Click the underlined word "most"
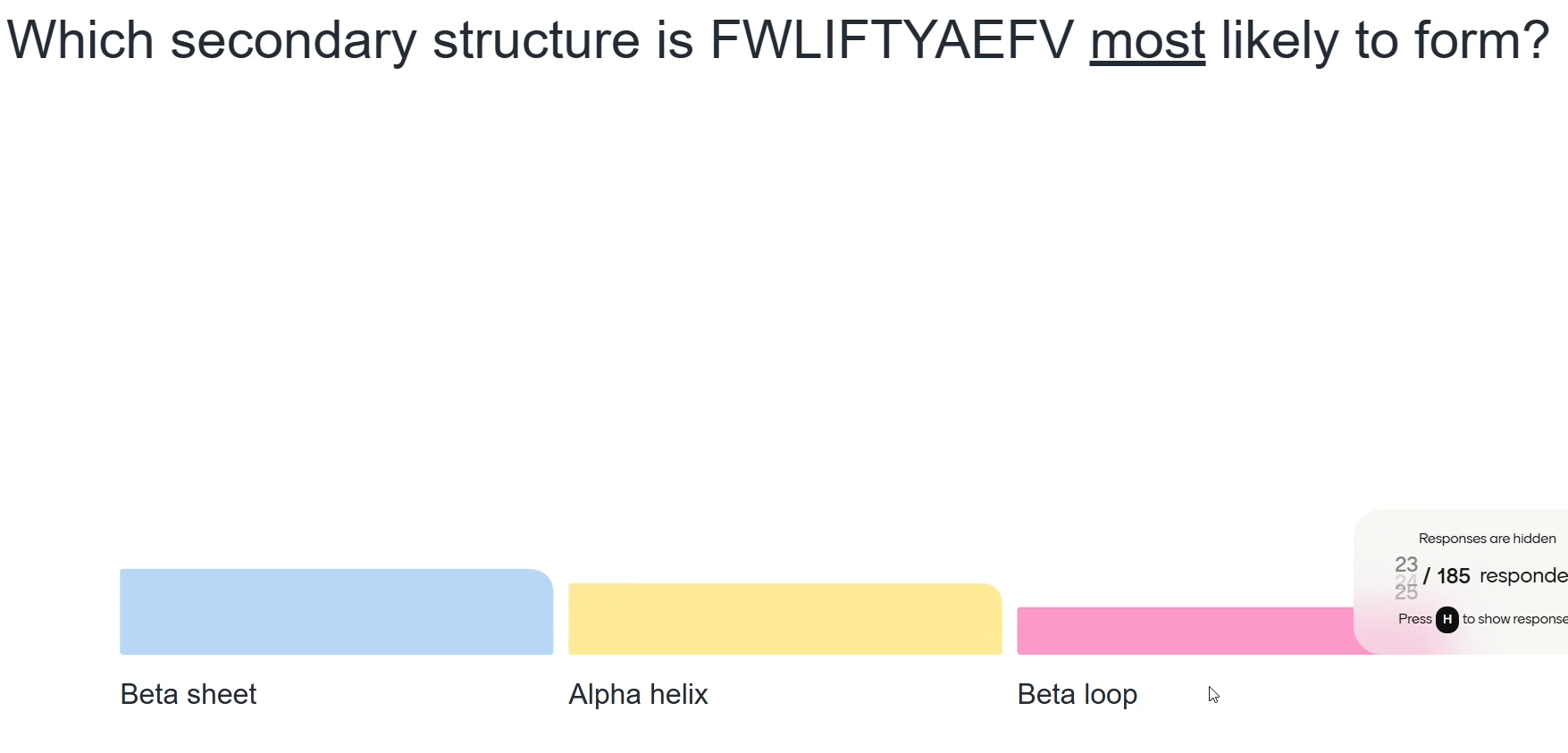This screenshot has width=1568, height=753. pyautogui.click(x=1147, y=40)
